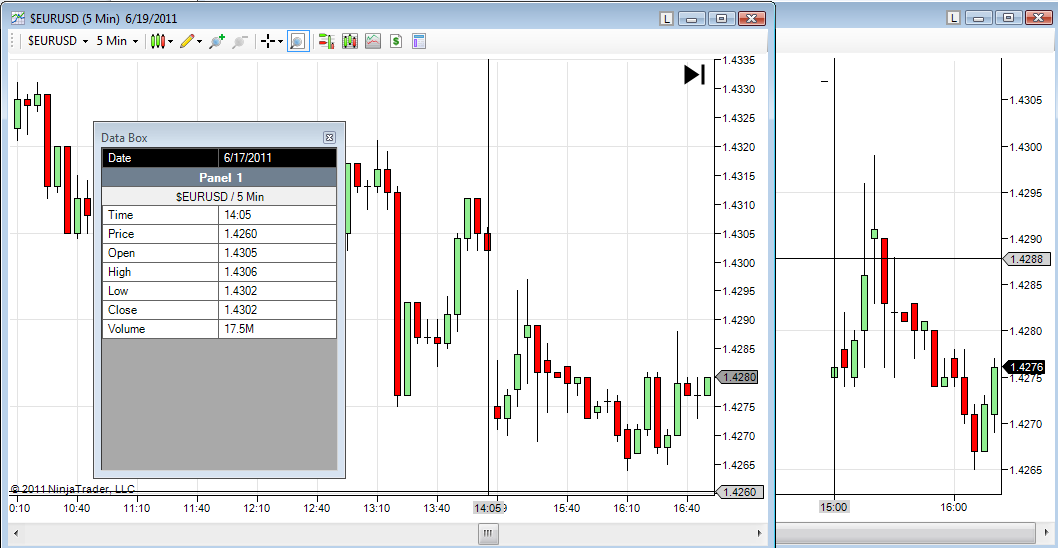Open the chart trader icon
The width and height of the screenshot is (1058, 548).
[x=327, y=41]
